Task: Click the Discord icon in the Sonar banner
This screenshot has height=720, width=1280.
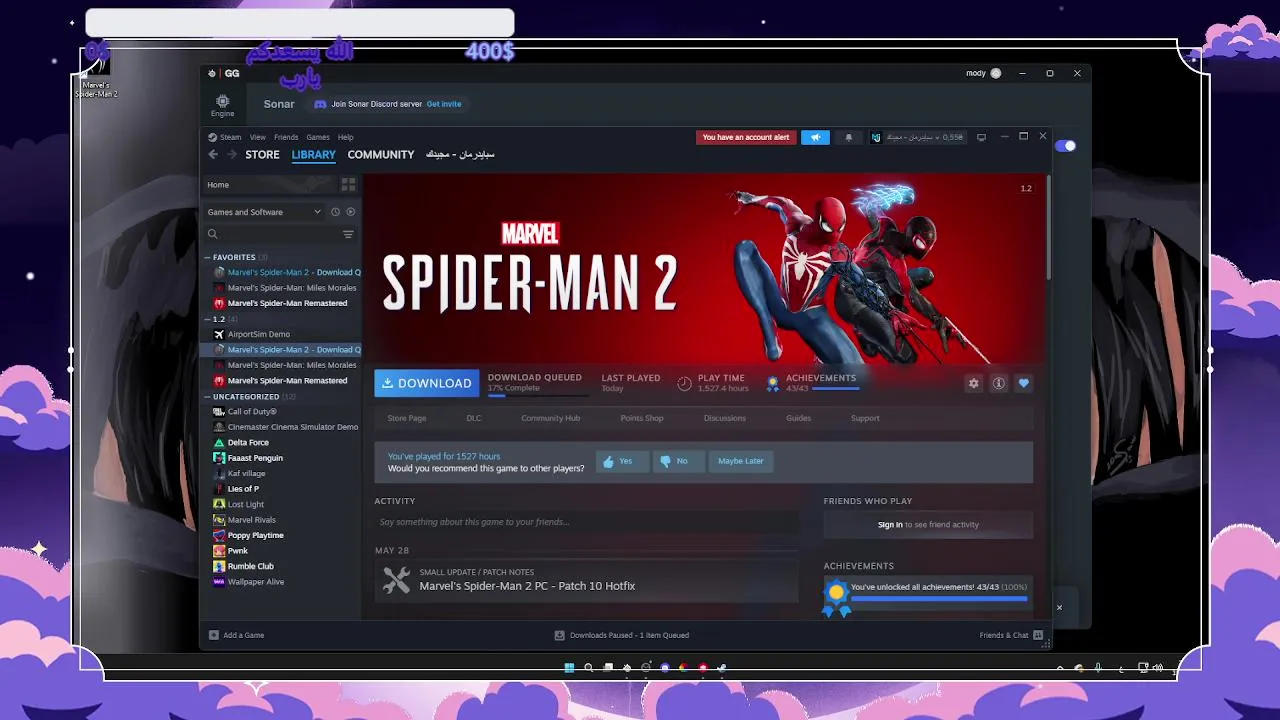Action: point(320,104)
